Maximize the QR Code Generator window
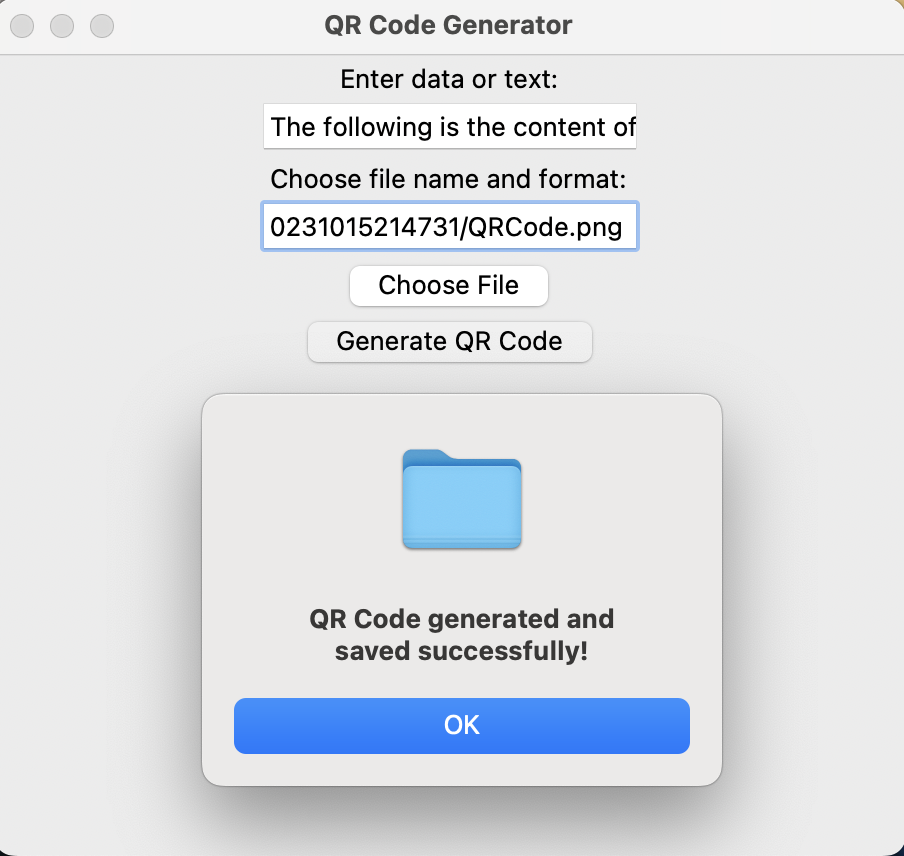The width and height of the screenshot is (904, 856). (x=102, y=26)
